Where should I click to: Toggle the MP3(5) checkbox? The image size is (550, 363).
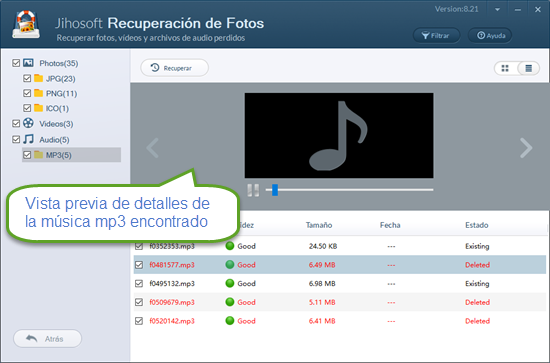click(27, 155)
